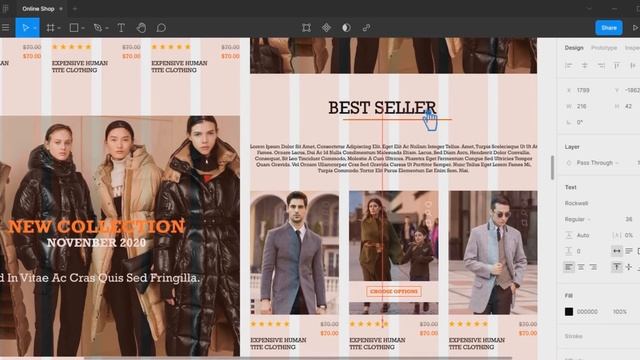Screen dimensions: 640x360
Task: Open the Move tool options arrow
Action: [35, 28]
